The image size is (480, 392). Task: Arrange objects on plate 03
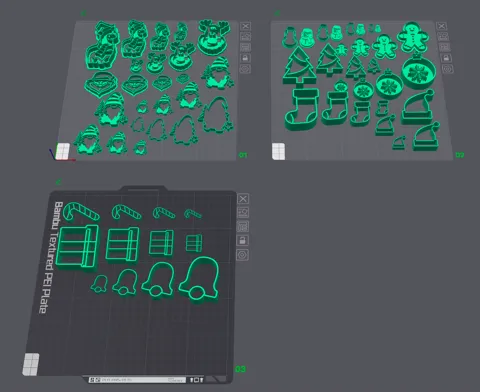[243, 227]
